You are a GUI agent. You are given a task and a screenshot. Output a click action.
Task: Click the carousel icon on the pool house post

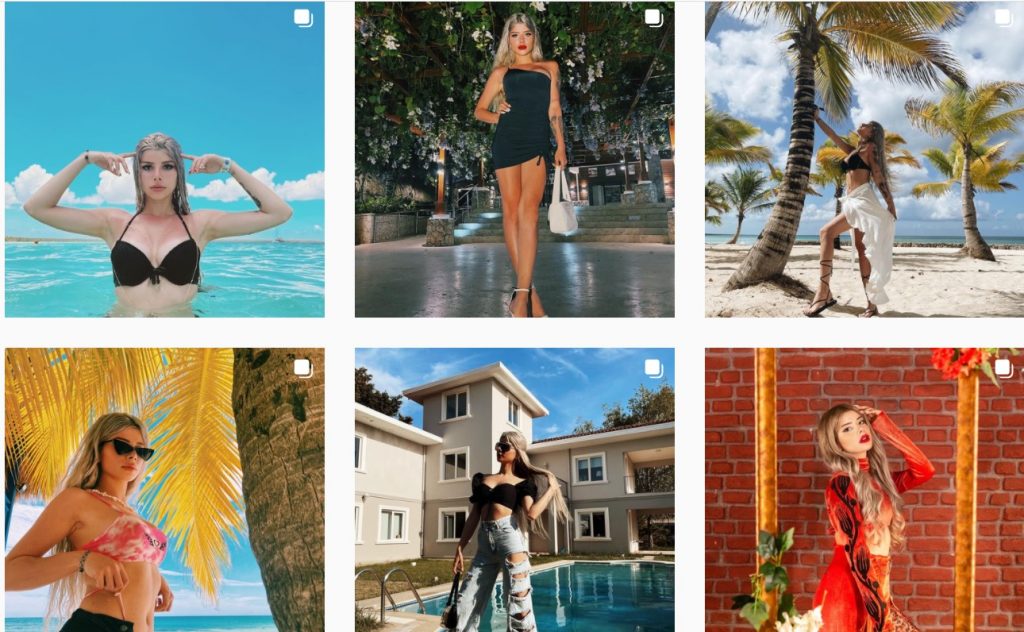click(653, 368)
